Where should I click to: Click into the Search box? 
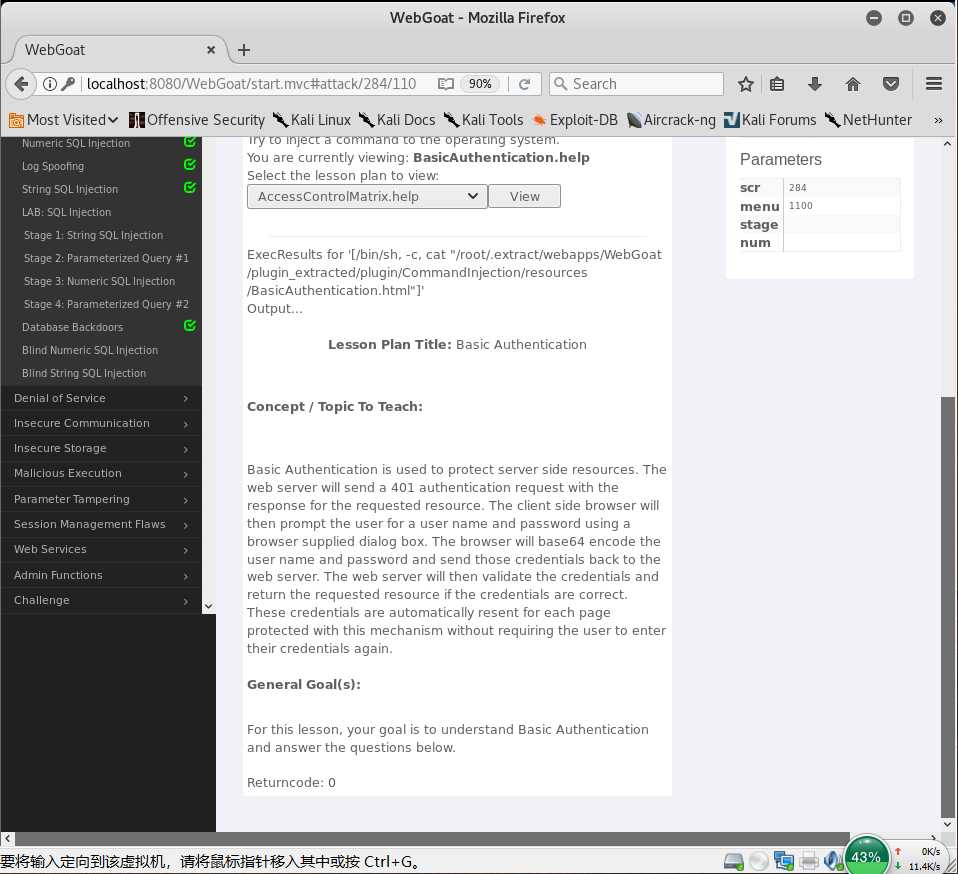pos(637,84)
